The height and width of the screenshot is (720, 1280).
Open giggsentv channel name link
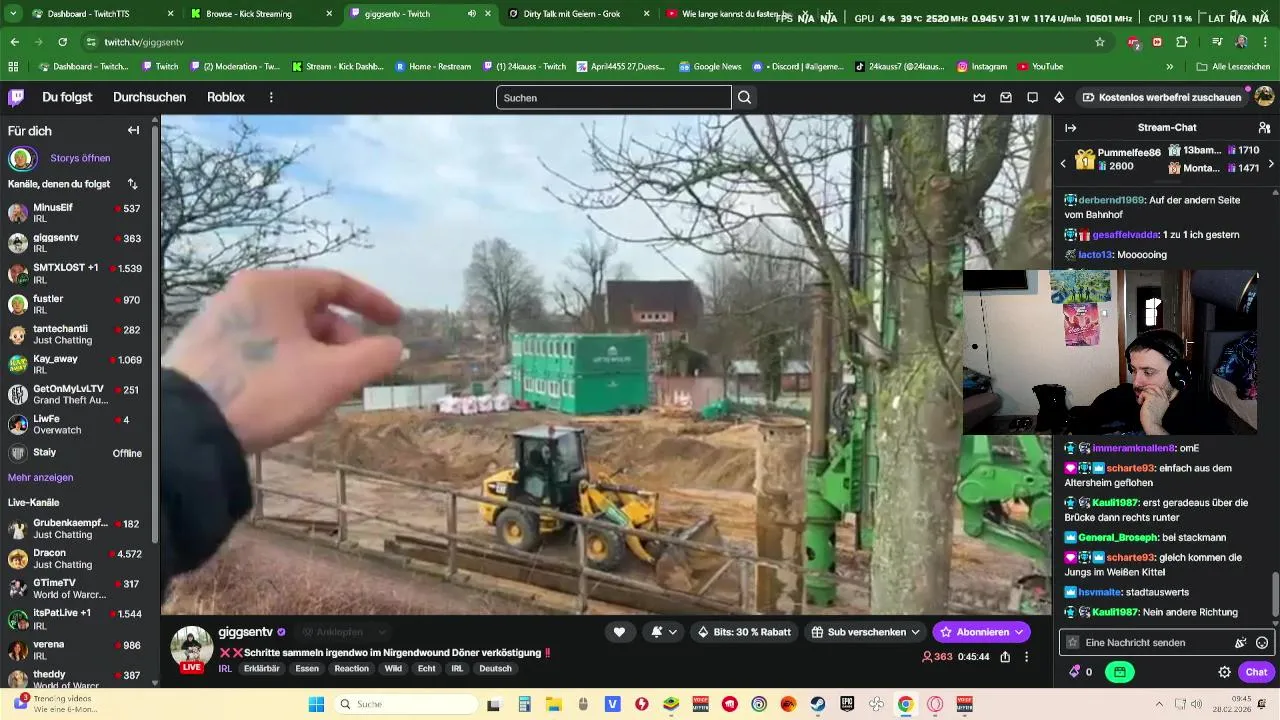(245, 632)
